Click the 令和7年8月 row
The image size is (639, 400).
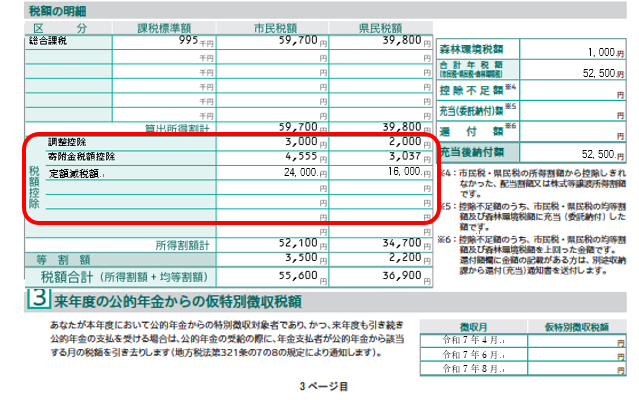pyautogui.click(x=523, y=369)
